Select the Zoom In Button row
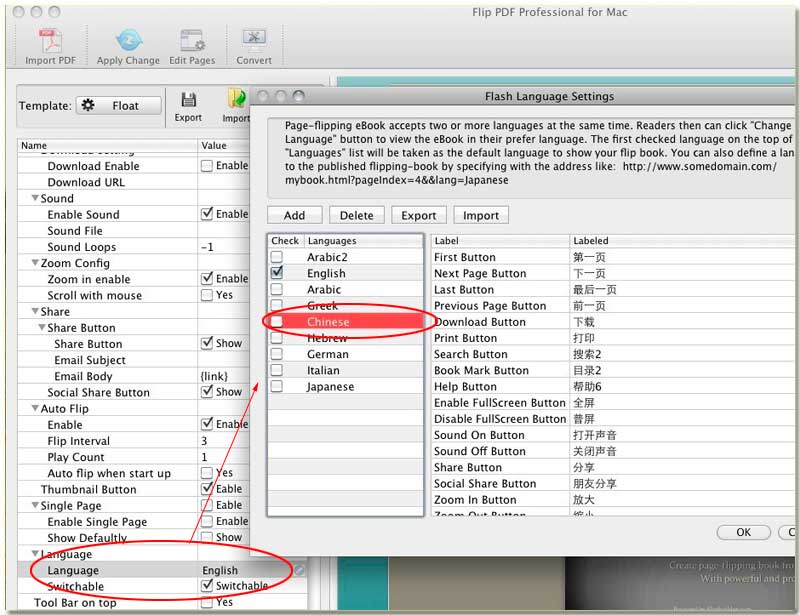Screen dimensions: 800x615 (615, 500)
